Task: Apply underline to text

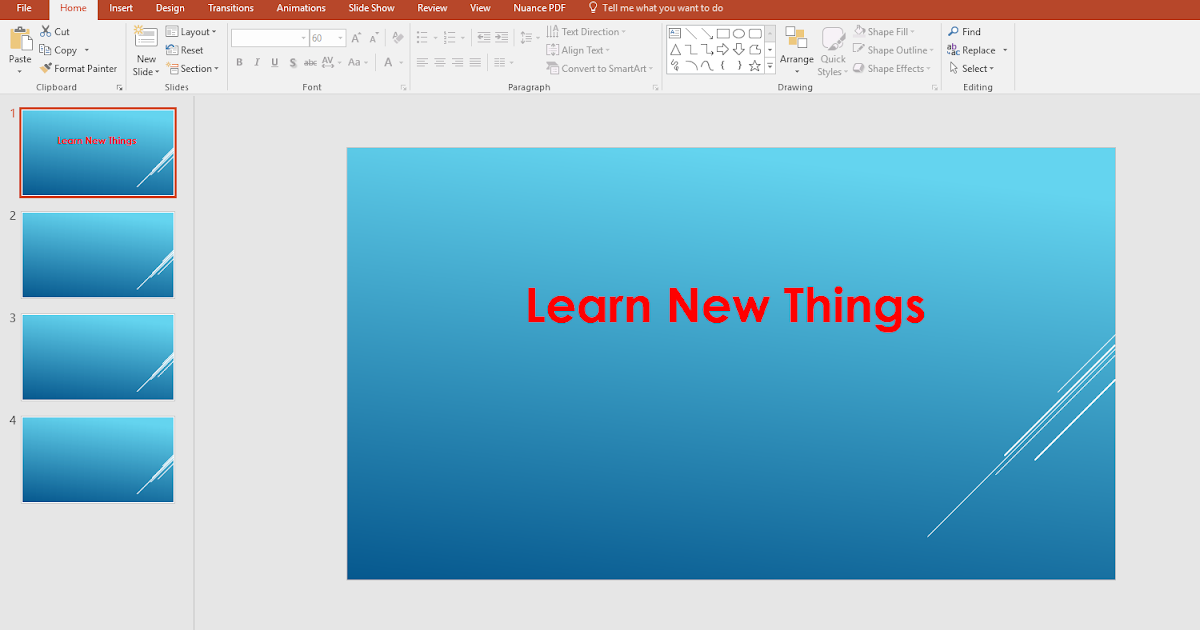Action: point(274,62)
